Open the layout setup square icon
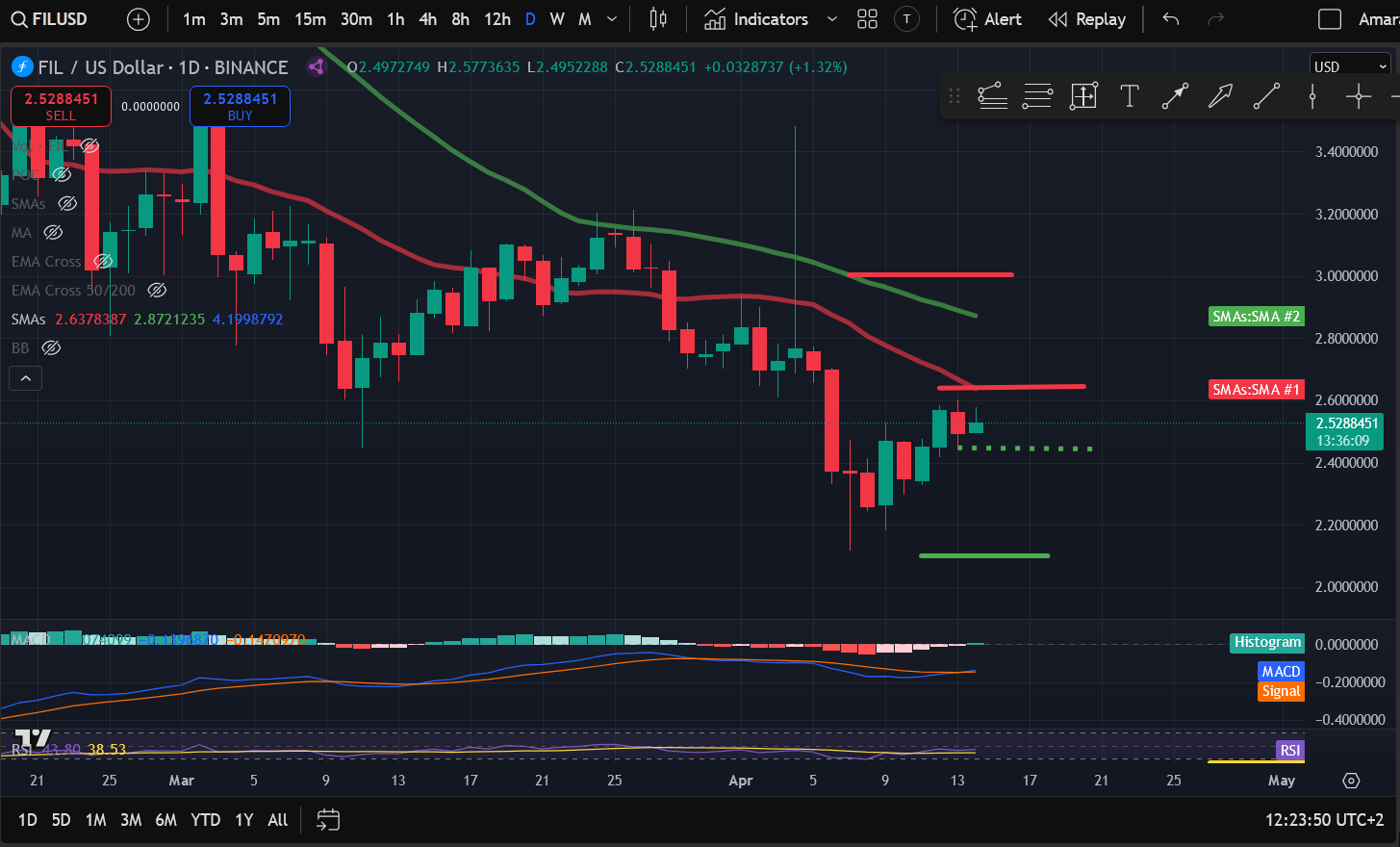 click(x=1330, y=19)
